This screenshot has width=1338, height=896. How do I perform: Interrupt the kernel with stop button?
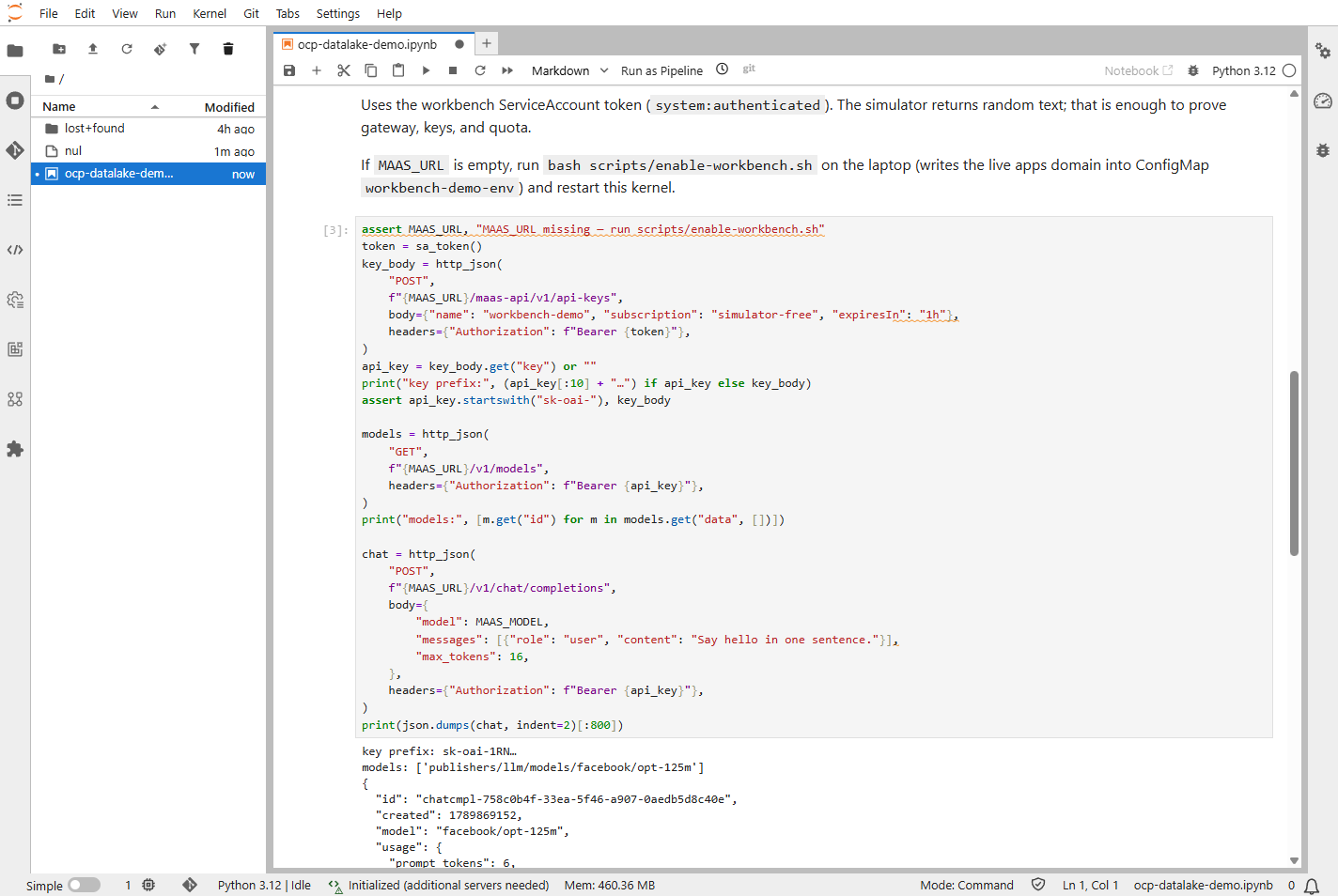(453, 70)
